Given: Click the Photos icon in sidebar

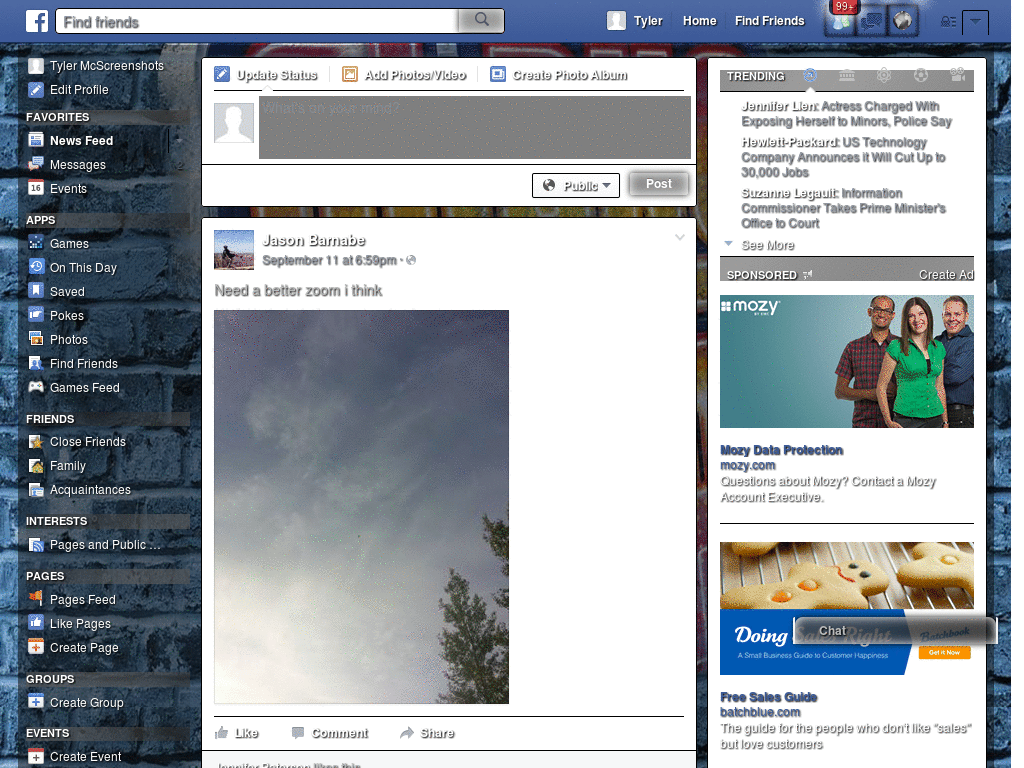Looking at the screenshot, I should point(36,339).
